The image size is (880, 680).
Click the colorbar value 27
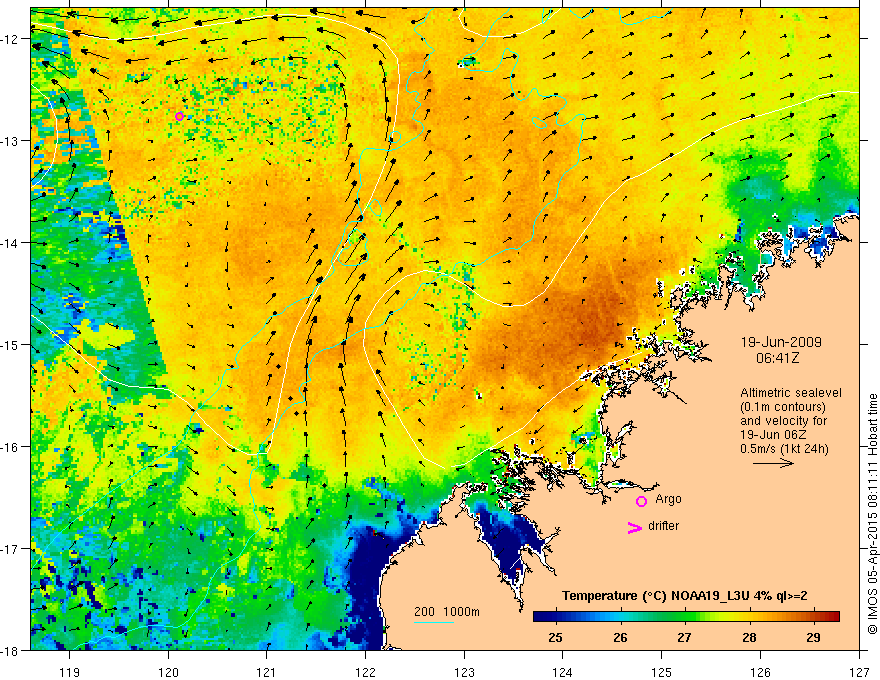pos(684,637)
